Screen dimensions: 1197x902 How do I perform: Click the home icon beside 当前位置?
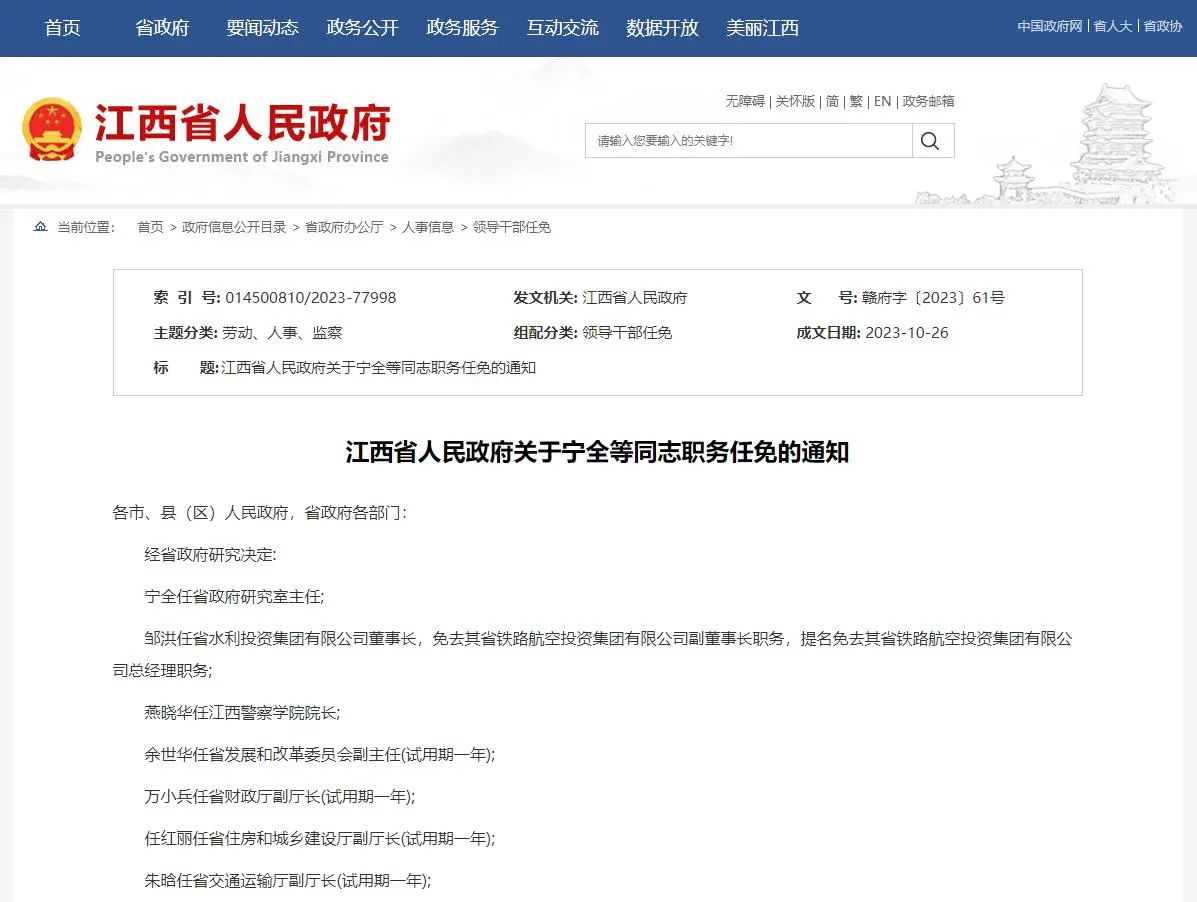point(40,227)
